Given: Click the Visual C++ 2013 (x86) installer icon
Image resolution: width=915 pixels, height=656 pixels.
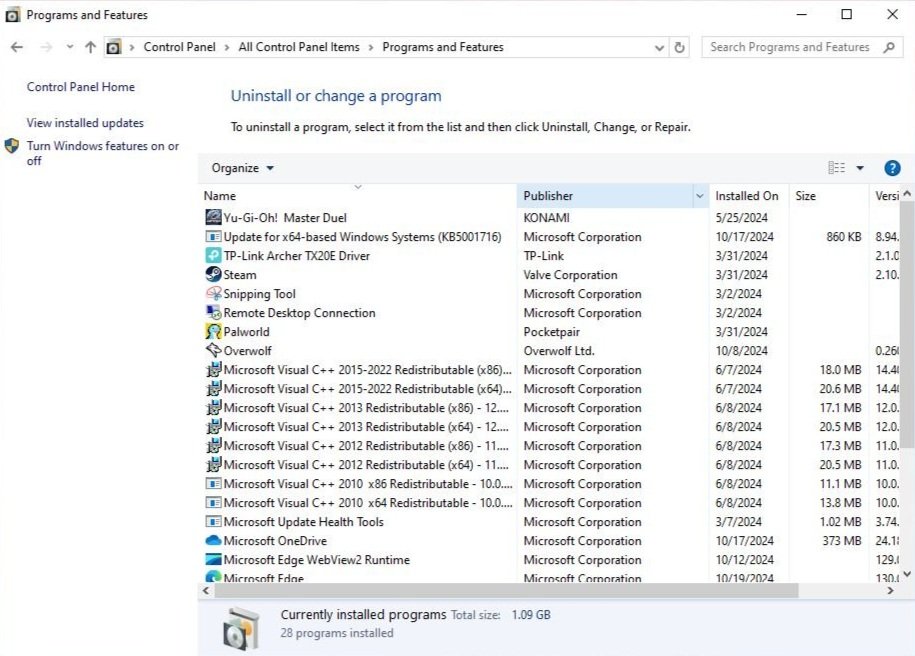Looking at the screenshot, I should 214,407.
